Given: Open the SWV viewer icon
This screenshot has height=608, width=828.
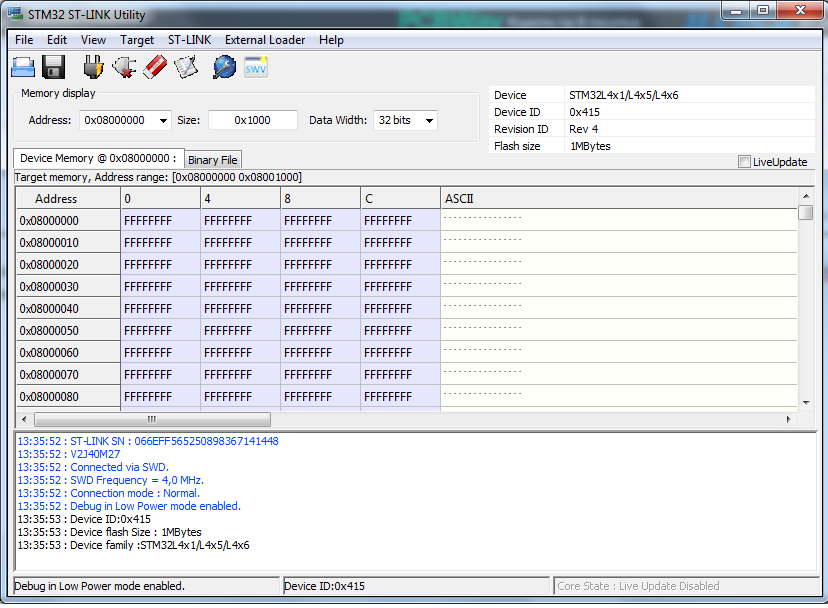Looking at the screenshot, I should [256, 68].
